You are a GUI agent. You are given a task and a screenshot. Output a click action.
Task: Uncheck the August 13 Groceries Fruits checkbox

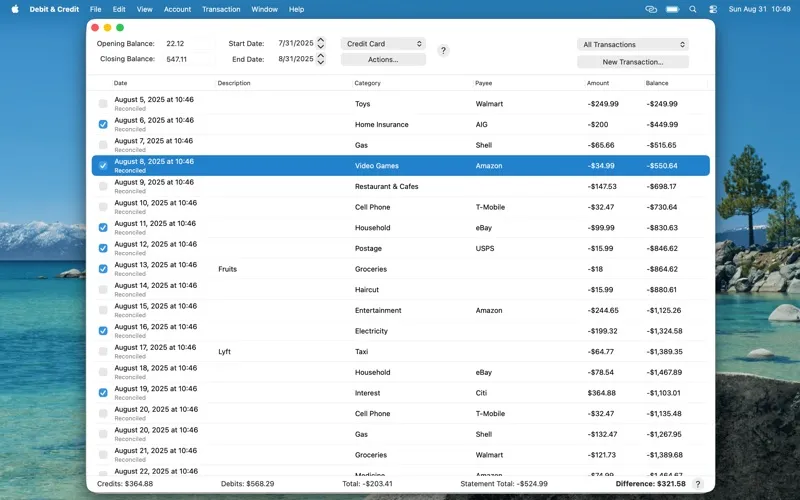(x=103, y=269)
